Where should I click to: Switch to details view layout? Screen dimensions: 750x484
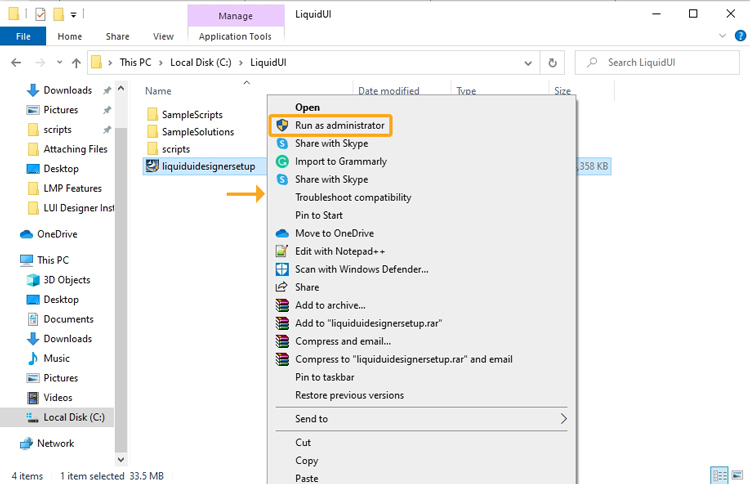pyautogui.click(x=720, y=475)
